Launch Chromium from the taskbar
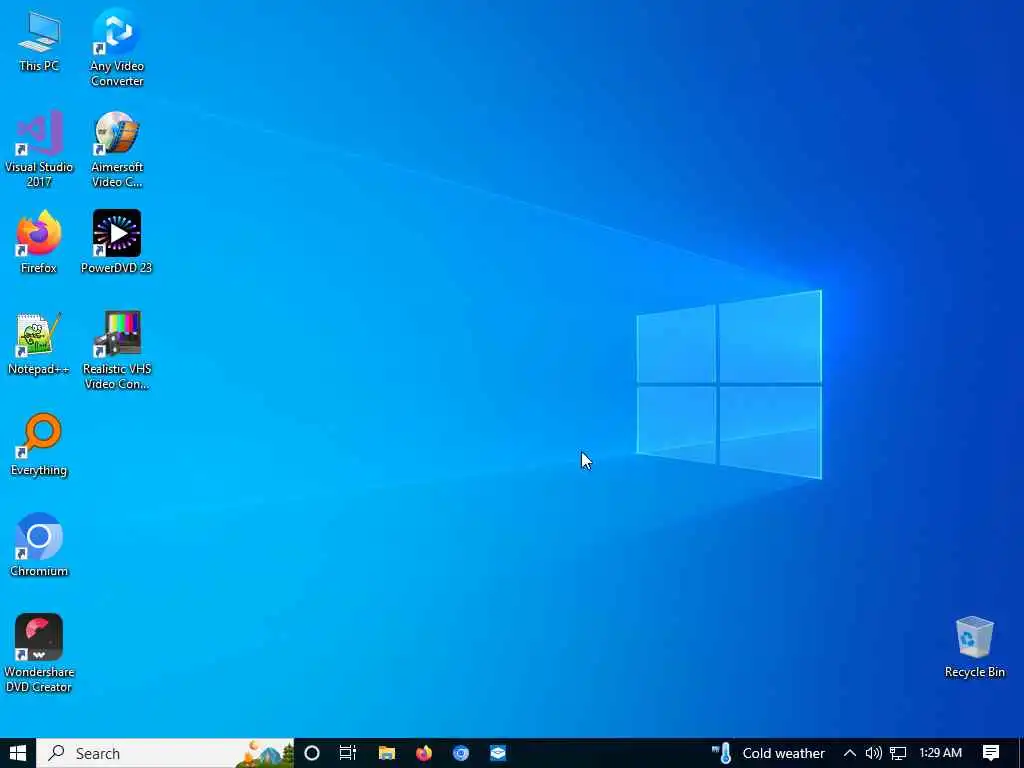1024x768 pixels. click(x=461, y=753)
